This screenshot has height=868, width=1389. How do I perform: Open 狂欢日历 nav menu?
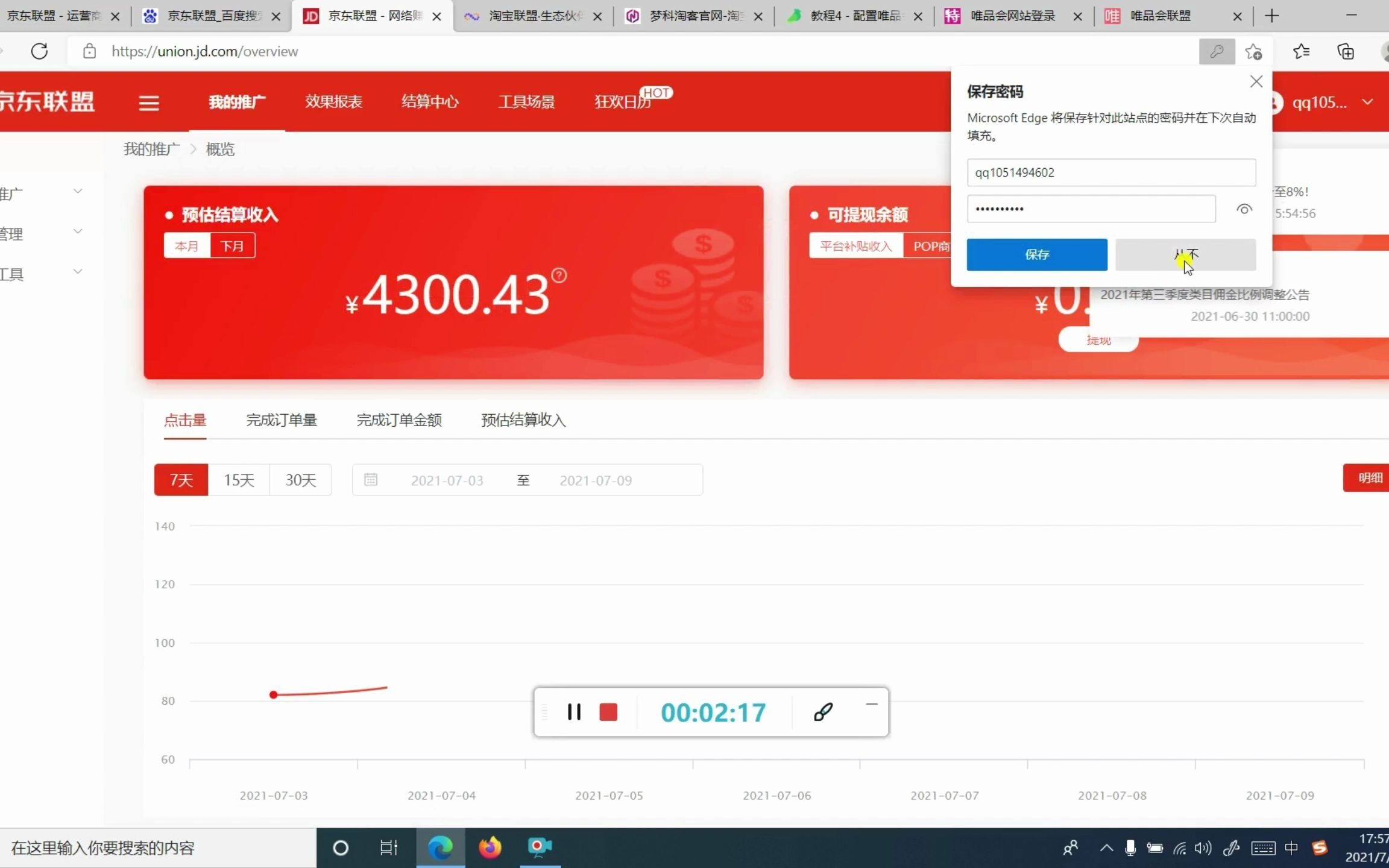click(x=623, y=102)
